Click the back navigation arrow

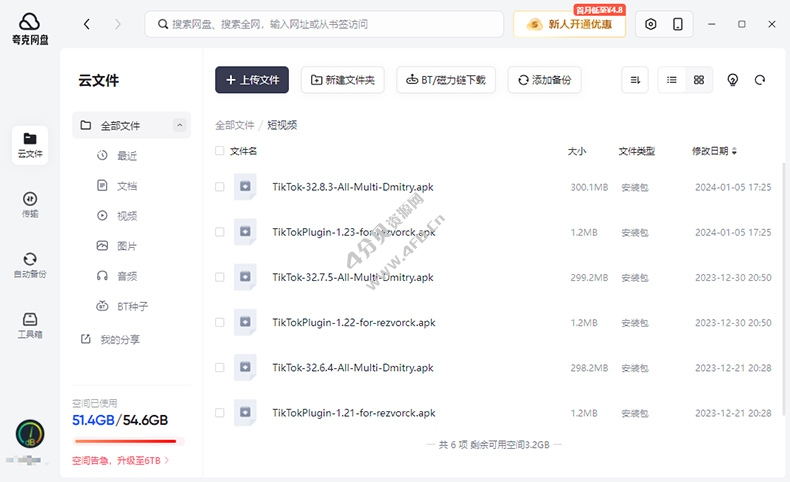pos(87,24)
